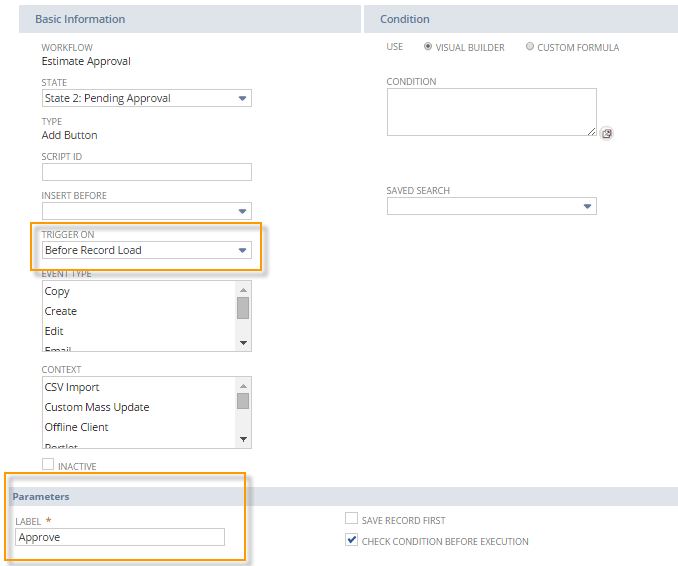Select Create in Event Type list
Screen dimensions: 678x566
click(138, 311)
